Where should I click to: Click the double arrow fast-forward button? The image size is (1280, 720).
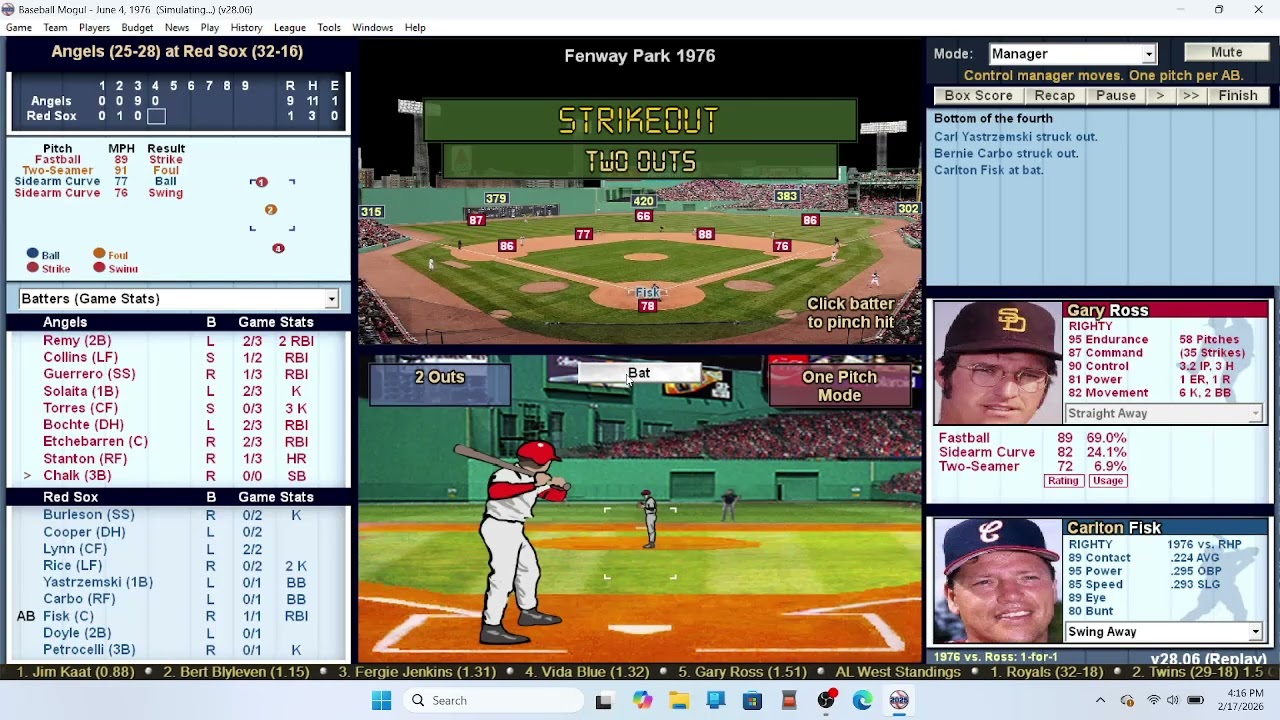[1190, 96]
